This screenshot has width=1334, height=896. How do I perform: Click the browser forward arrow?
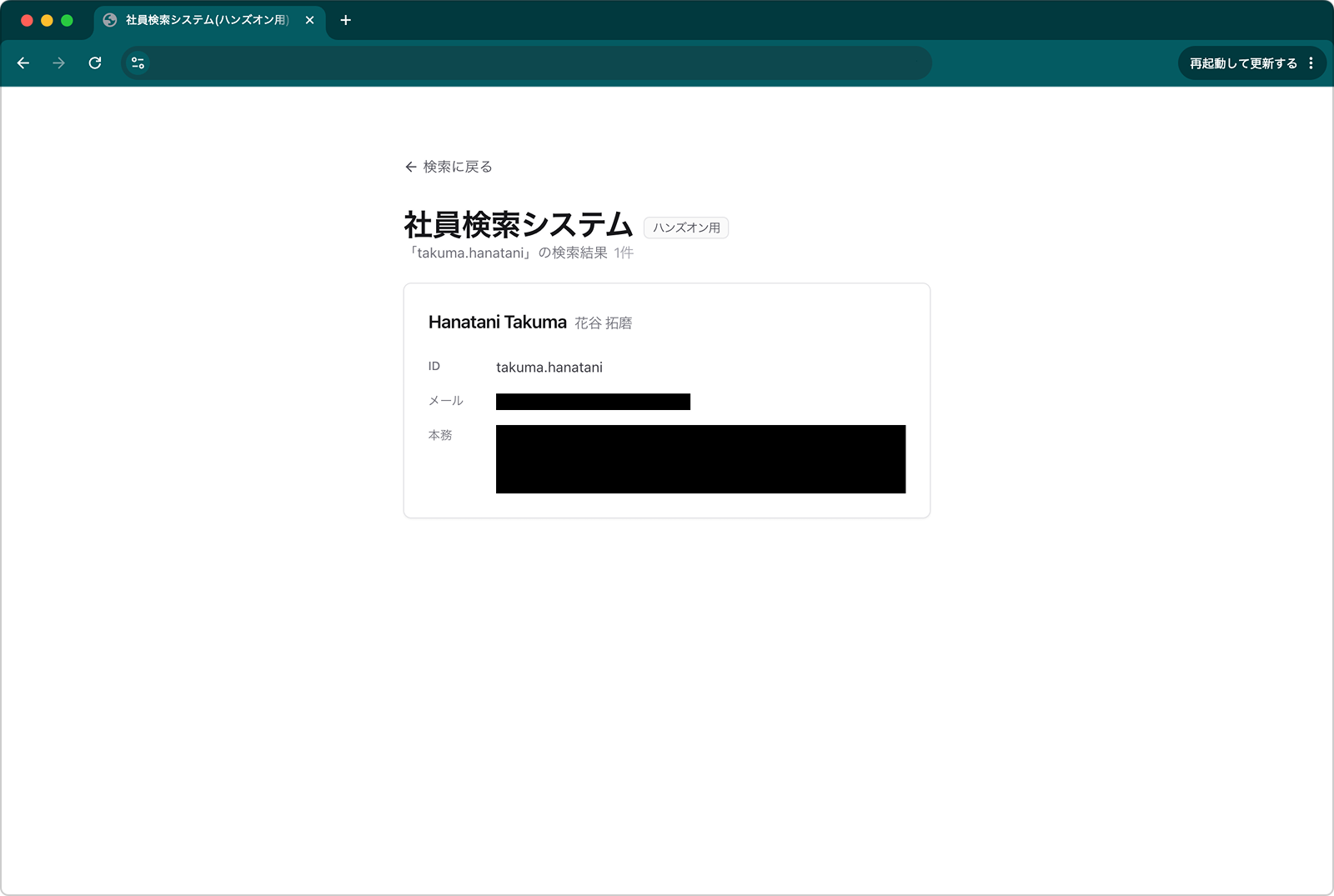point(58,63)
